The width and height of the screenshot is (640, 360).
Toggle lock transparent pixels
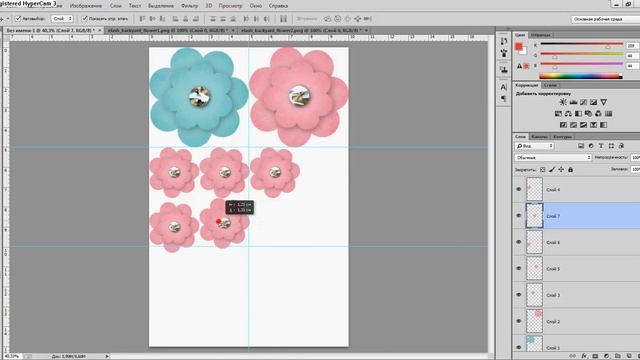542,169
